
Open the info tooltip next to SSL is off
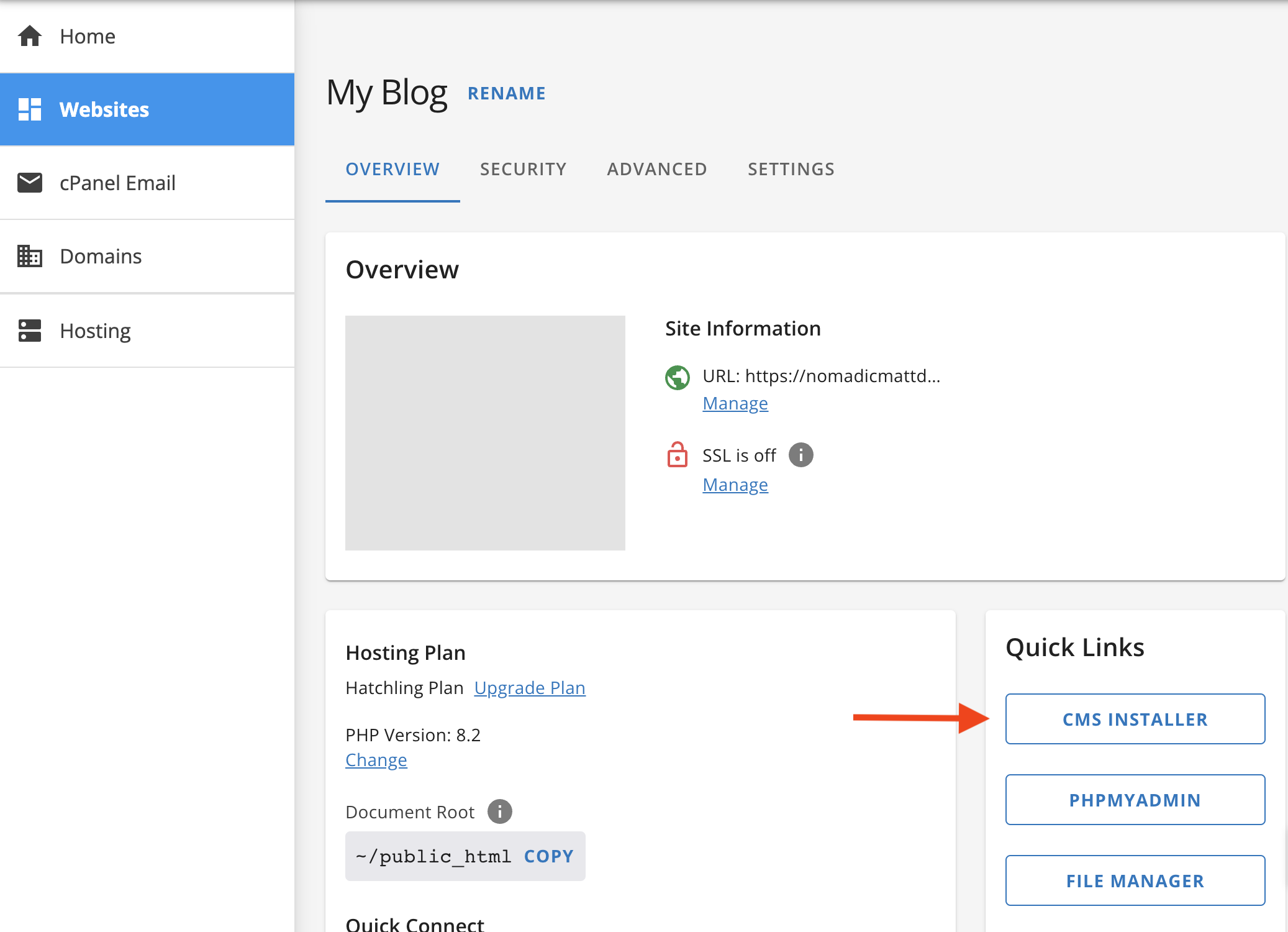point(801,455)
